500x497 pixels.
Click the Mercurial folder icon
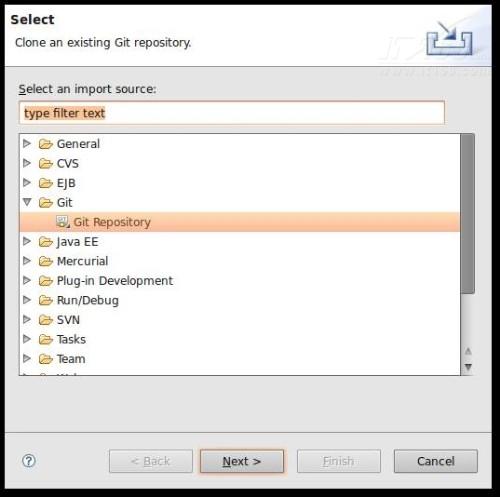pos(46,261)
